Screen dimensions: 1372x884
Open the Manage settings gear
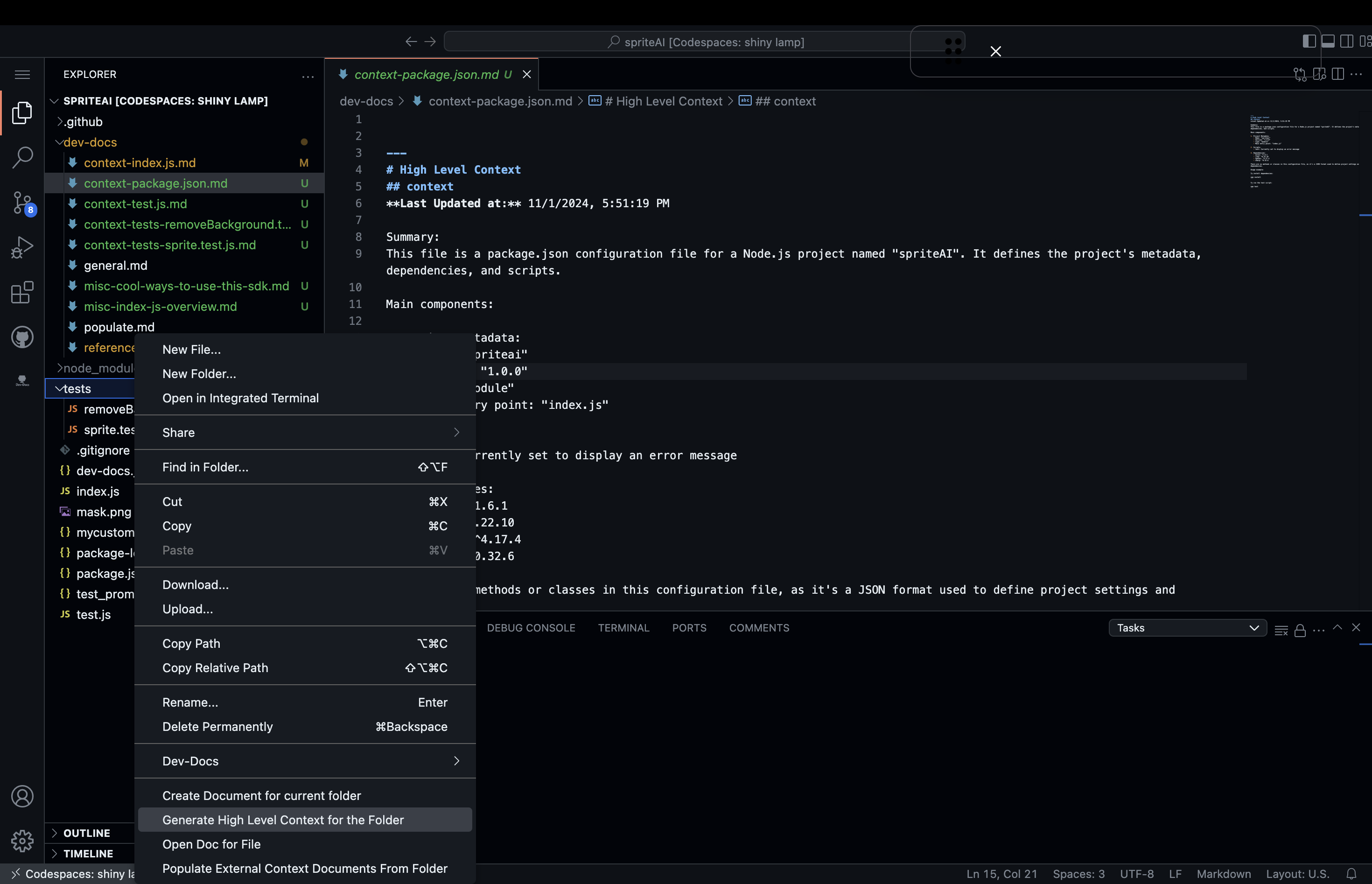pos(22,841)
